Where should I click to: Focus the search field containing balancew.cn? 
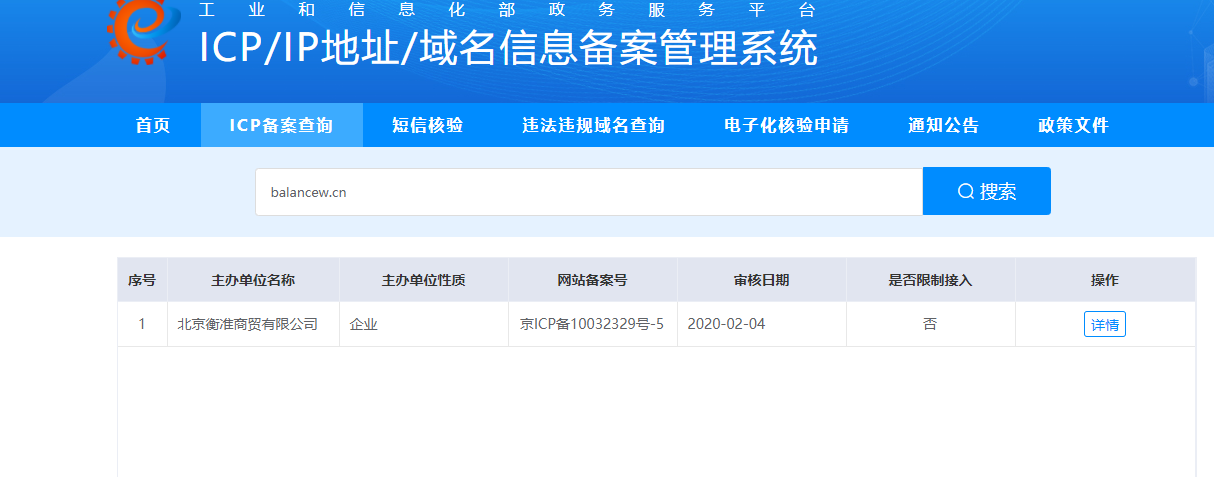pos(588,192)
